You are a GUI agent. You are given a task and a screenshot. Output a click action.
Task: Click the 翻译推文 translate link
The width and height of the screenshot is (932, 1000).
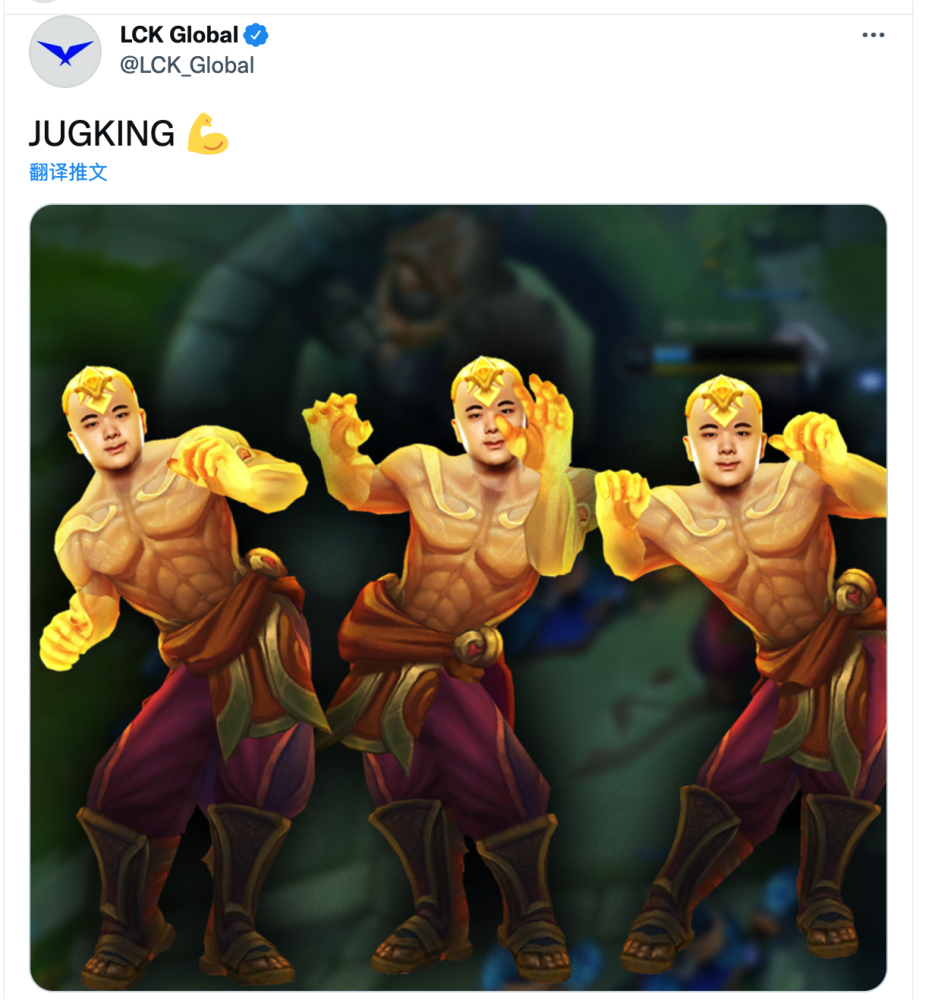68,172
